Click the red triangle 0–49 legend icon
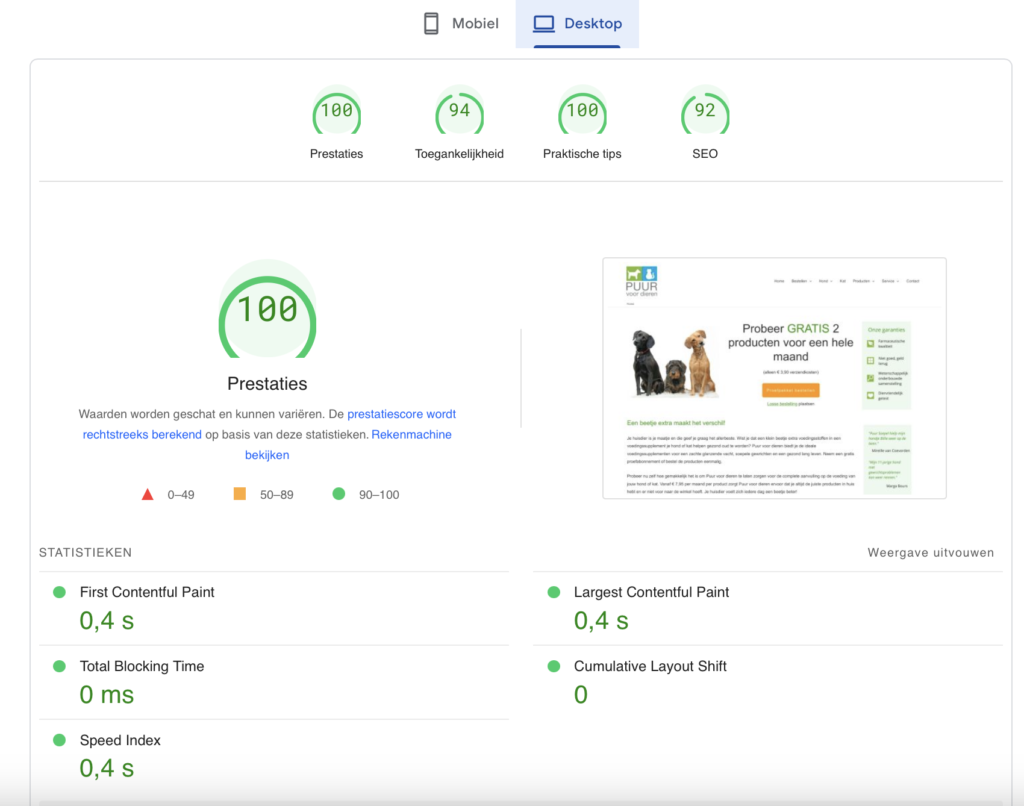 pyautogui.click(x=148, y=494)
